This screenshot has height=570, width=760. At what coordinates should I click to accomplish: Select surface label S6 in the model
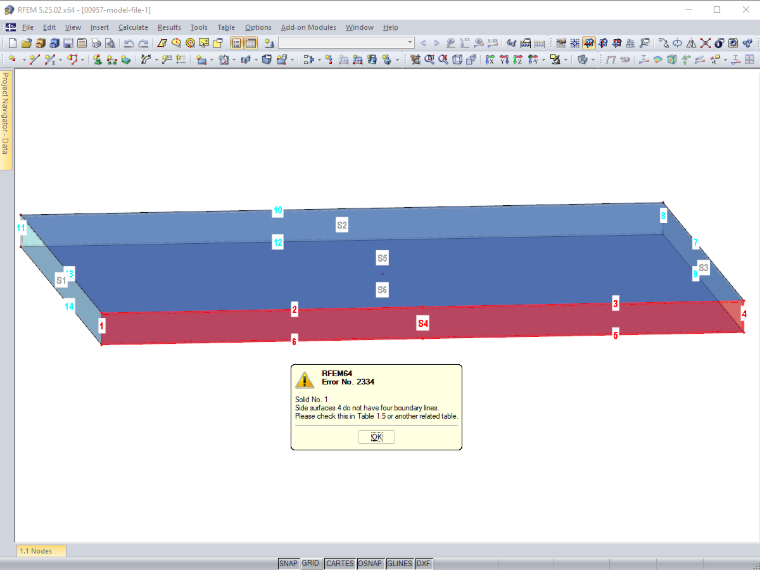[382, 290]
